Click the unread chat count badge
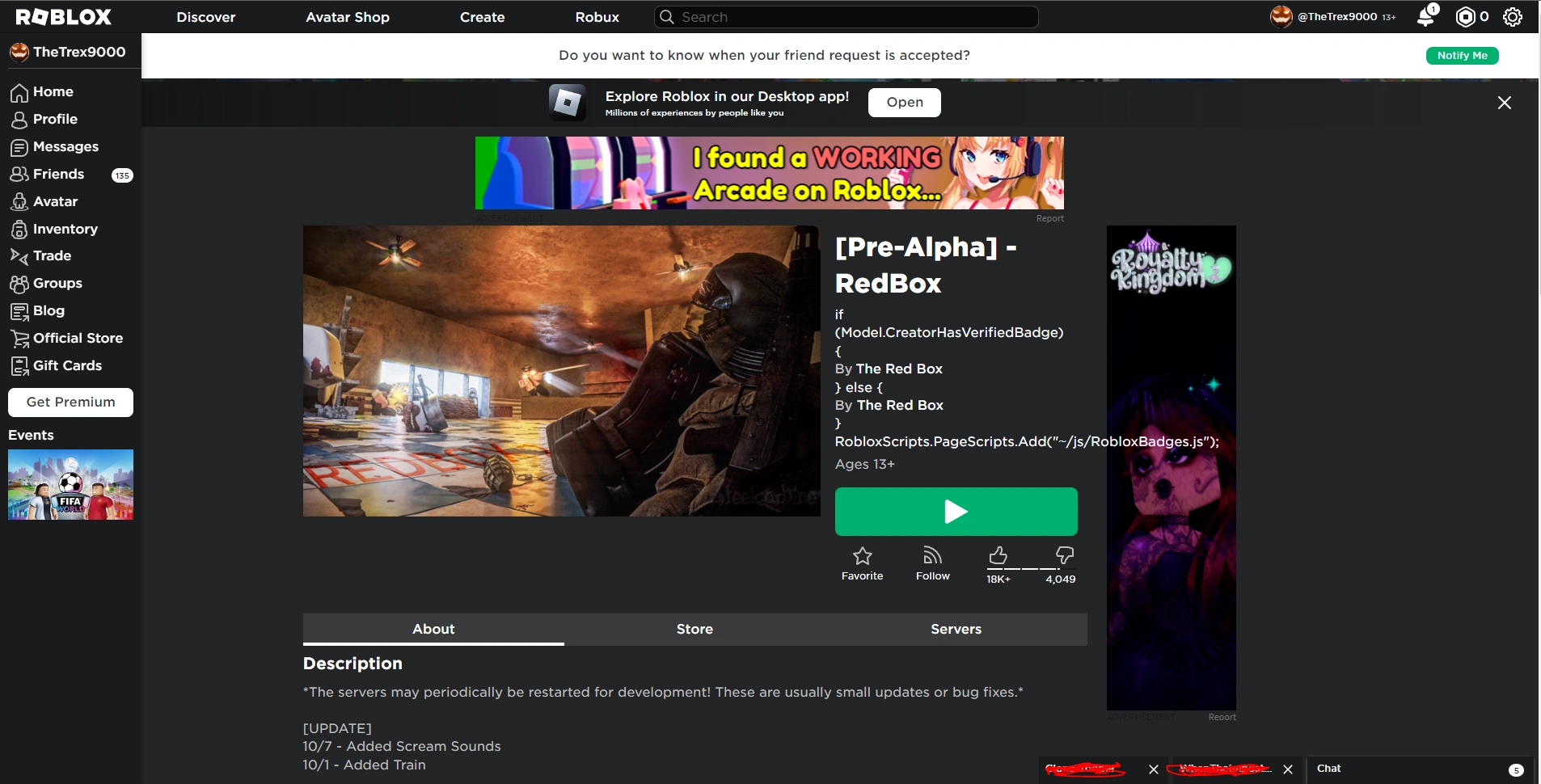Viewport: 1541px width, 784px height. point(1517,770)
